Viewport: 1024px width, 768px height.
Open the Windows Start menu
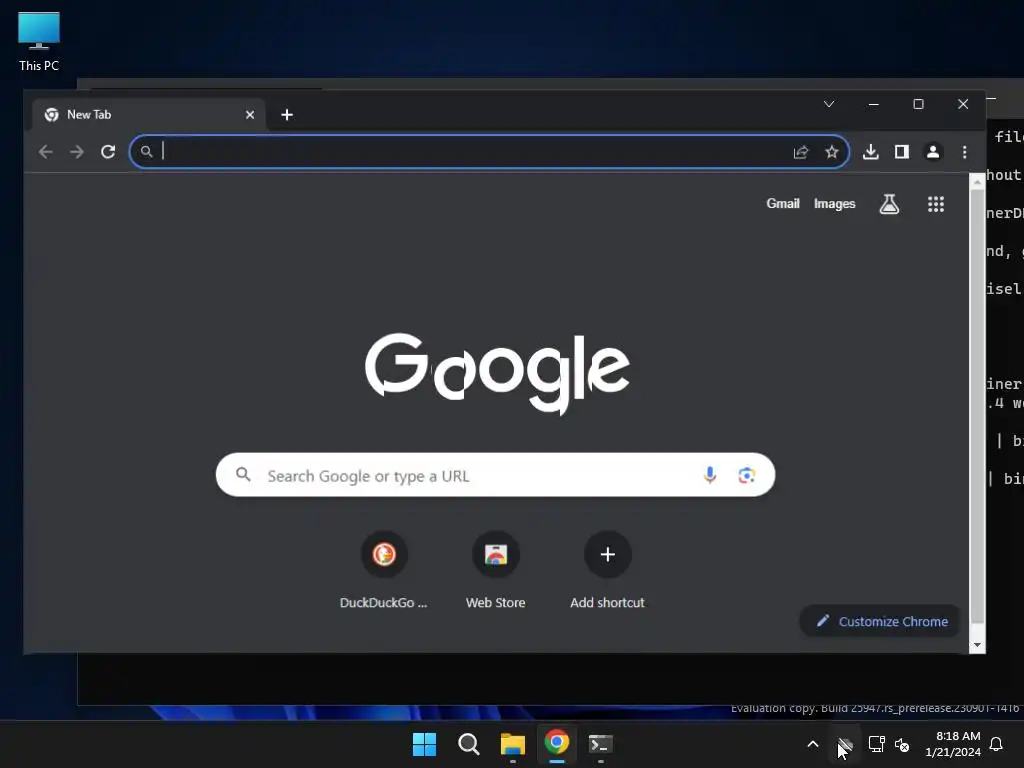tap(424, 744)
